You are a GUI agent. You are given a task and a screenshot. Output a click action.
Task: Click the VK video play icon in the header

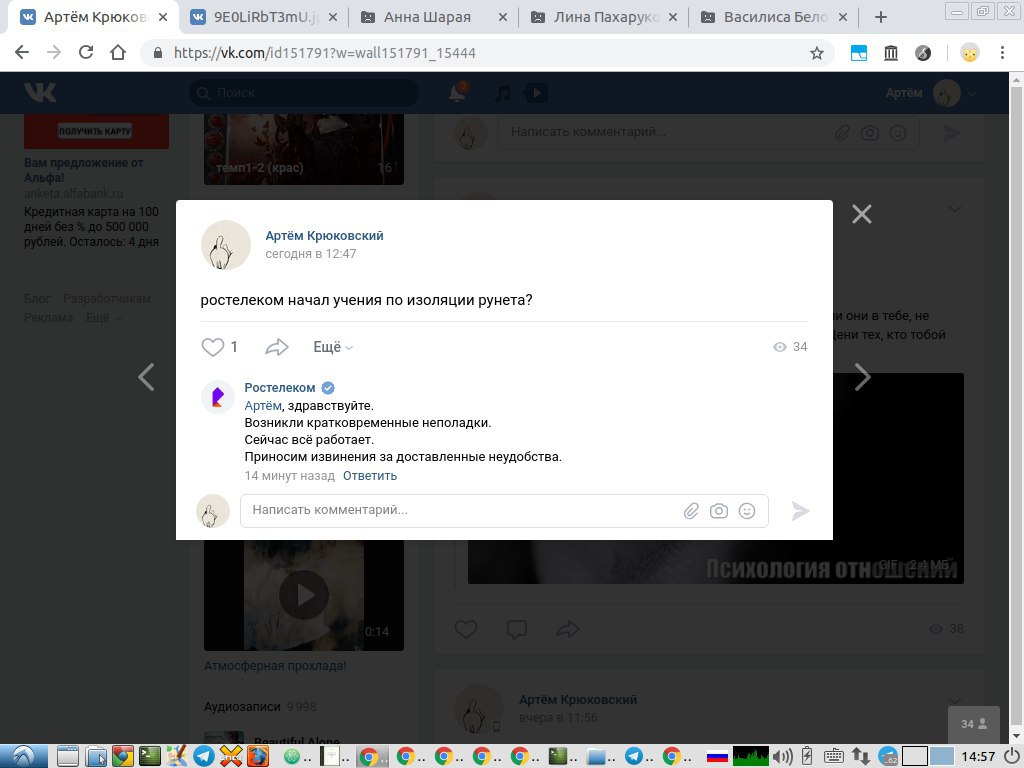[537, 93]
